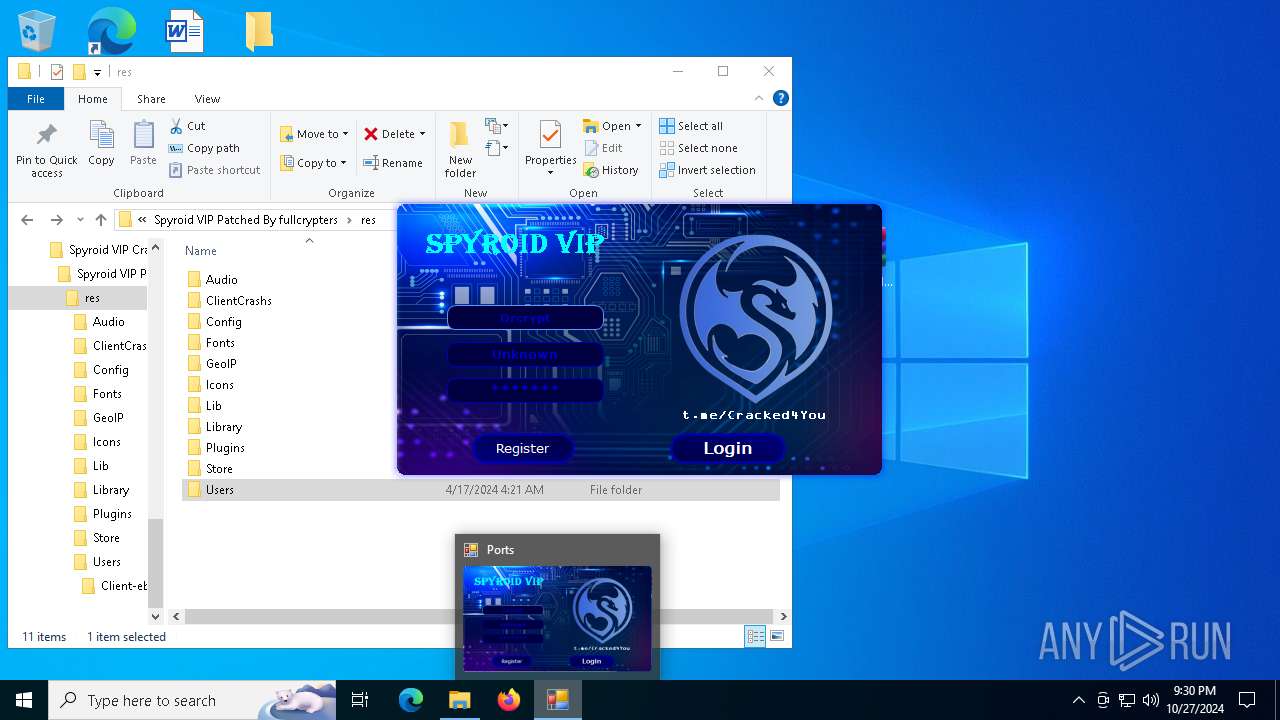Open Customize Quick Access Toolbar dropdown

pos(97,72)
